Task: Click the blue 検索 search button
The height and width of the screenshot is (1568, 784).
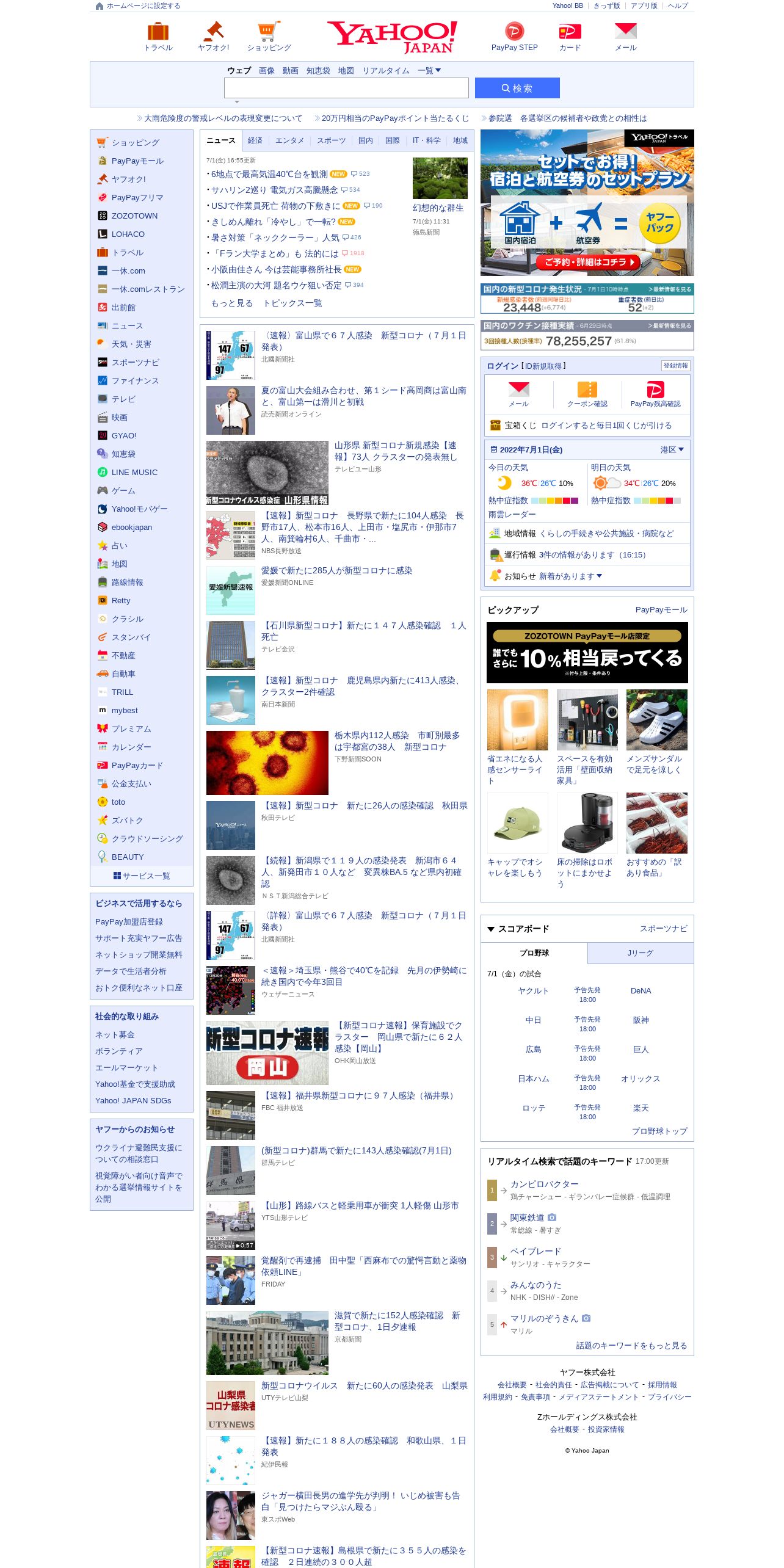Action: coord(517,88)
